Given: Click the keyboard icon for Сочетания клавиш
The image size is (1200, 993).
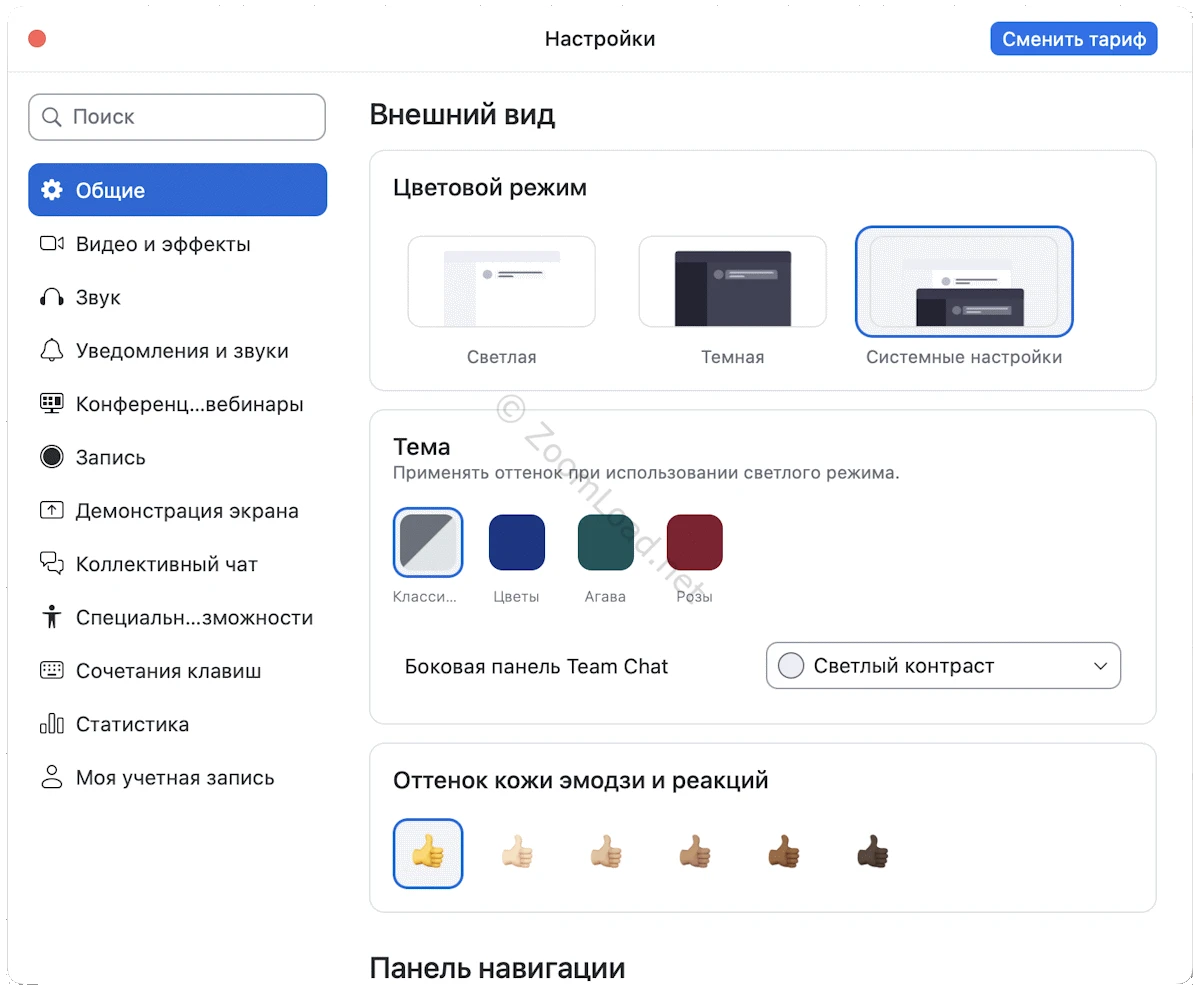Looking at the screenshot, I should [x=51, y=671].
